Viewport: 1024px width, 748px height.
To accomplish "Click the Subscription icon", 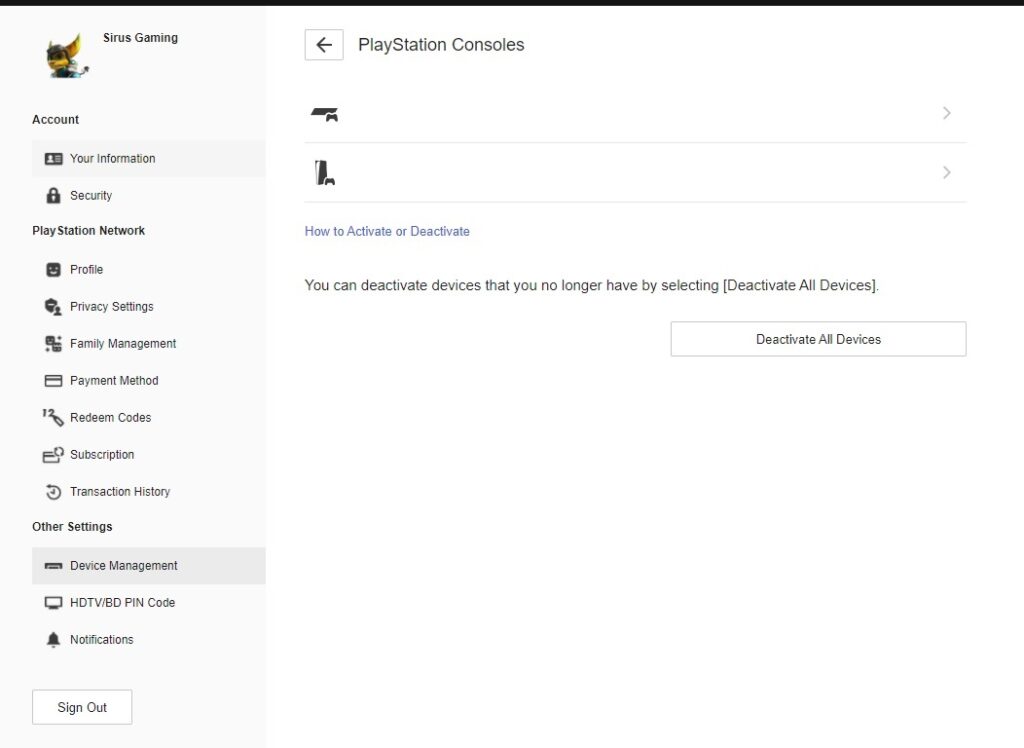I will pyautogui.click(x=54, y=455).
